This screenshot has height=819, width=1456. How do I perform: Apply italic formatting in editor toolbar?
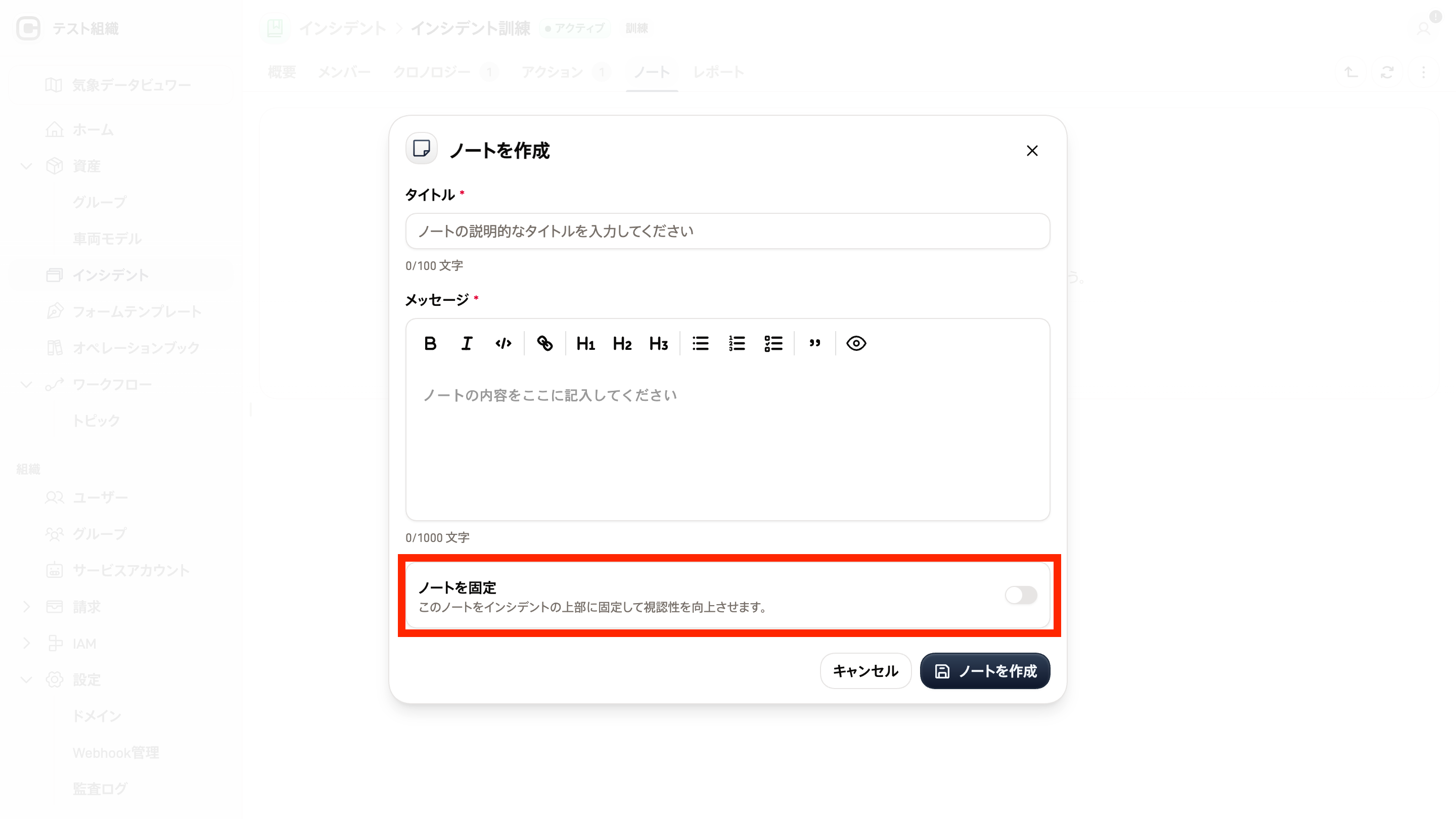click(x=466, y=343)
